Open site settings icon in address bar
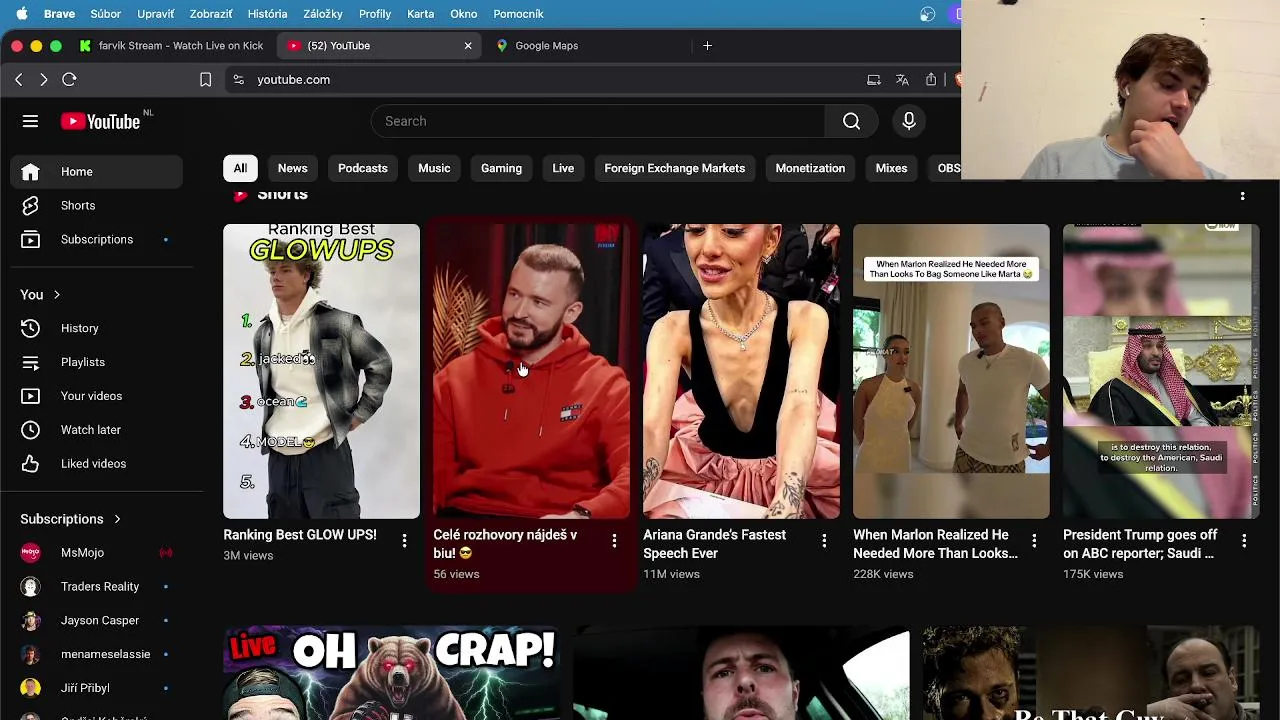This screenshot has width=1280, height=720. coord(238,79)
